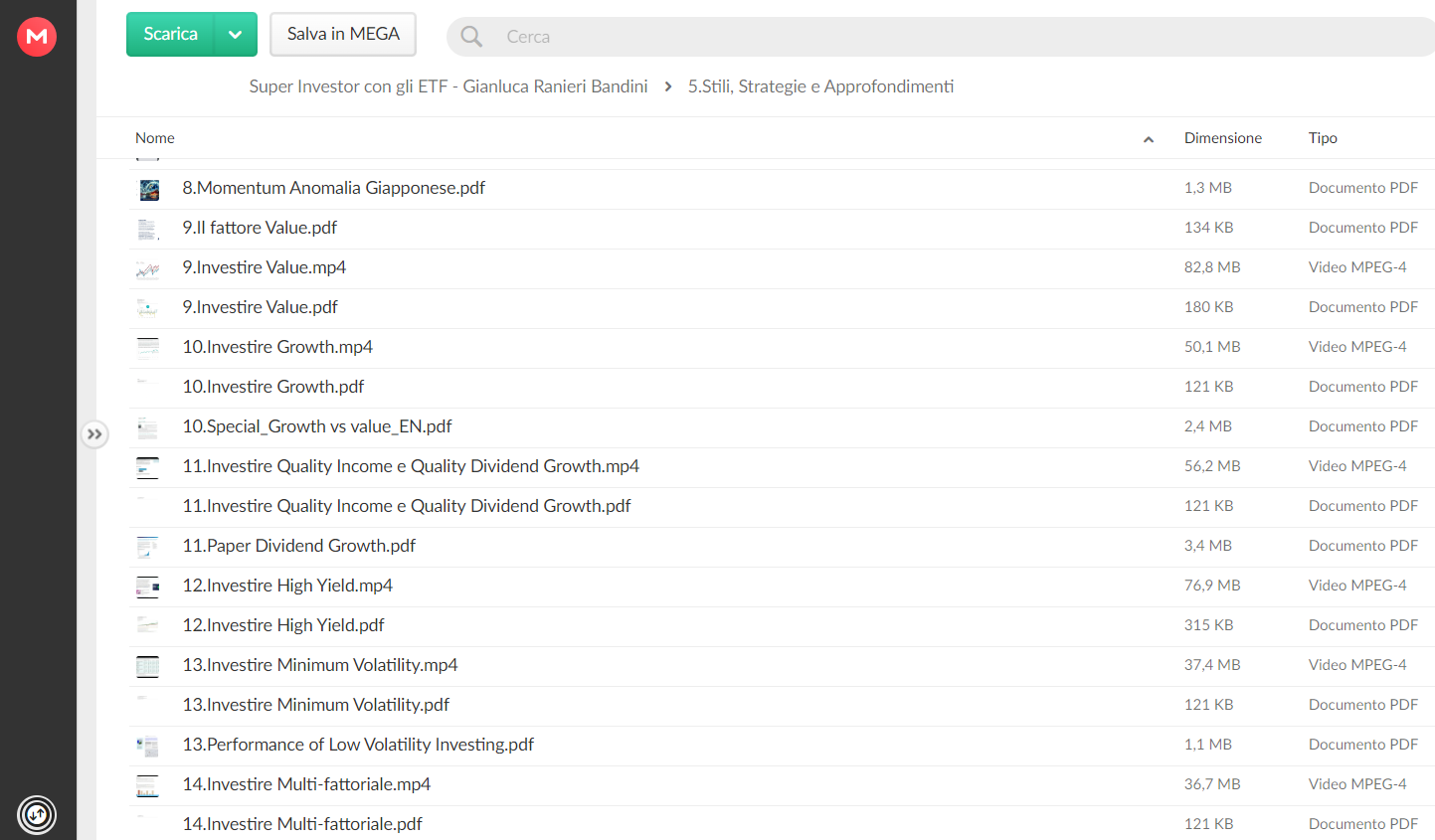Select 12.Investire High Yield.mp4 file name

(287, 586)
